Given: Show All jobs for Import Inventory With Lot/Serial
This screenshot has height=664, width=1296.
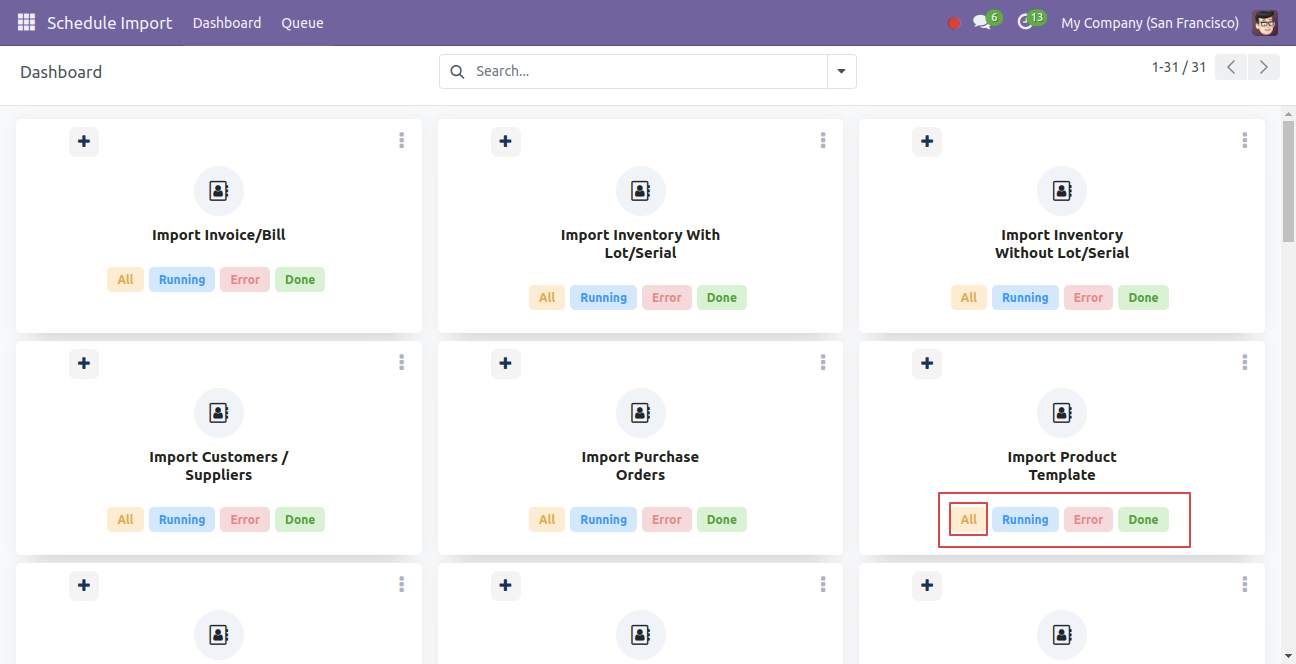Looking at the screenshot, I should 547,298.
